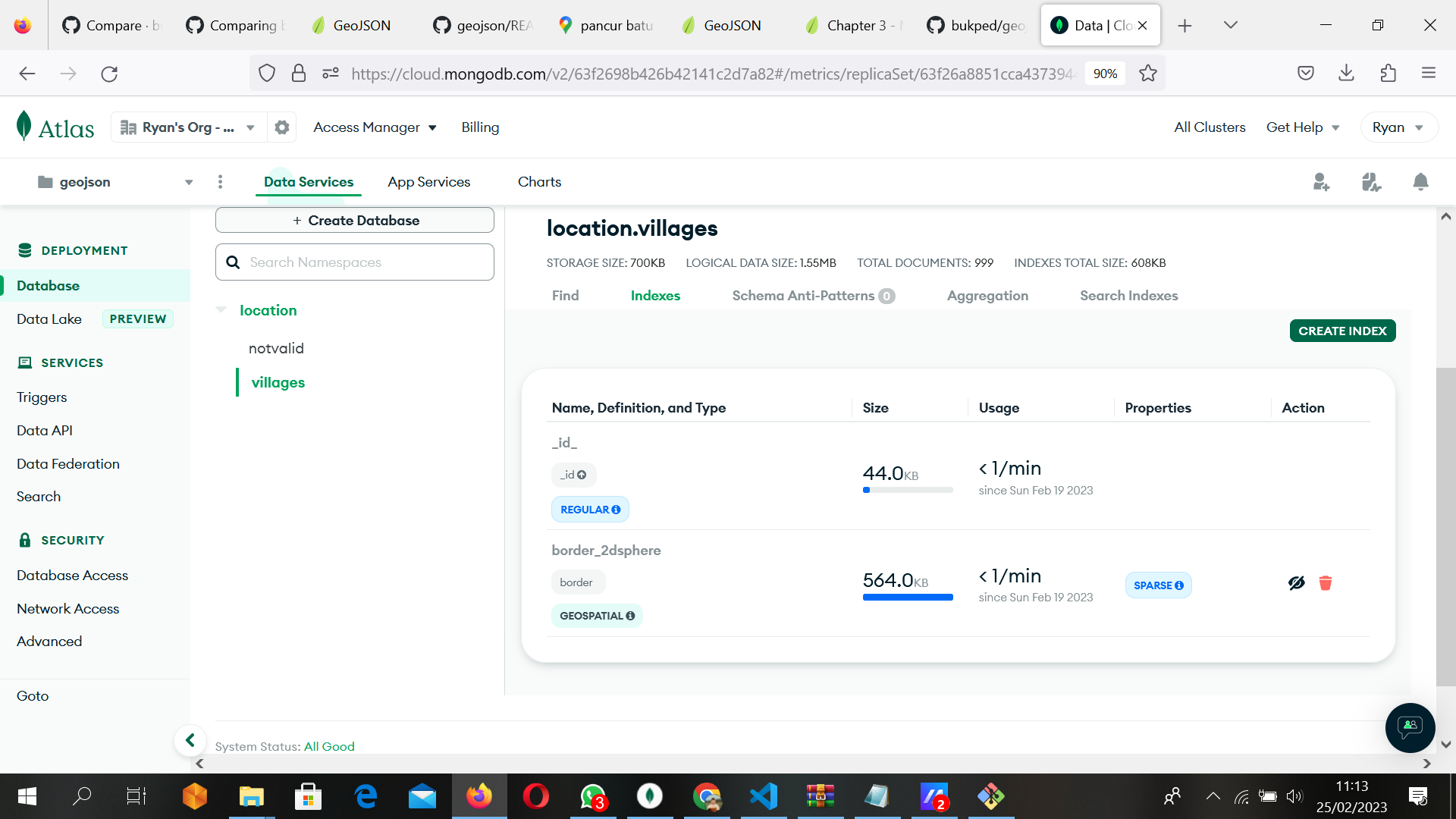This screenshot has width=1456, height=819.
Task: Click border_2dsphere index size bar
Action: (908, 598)
